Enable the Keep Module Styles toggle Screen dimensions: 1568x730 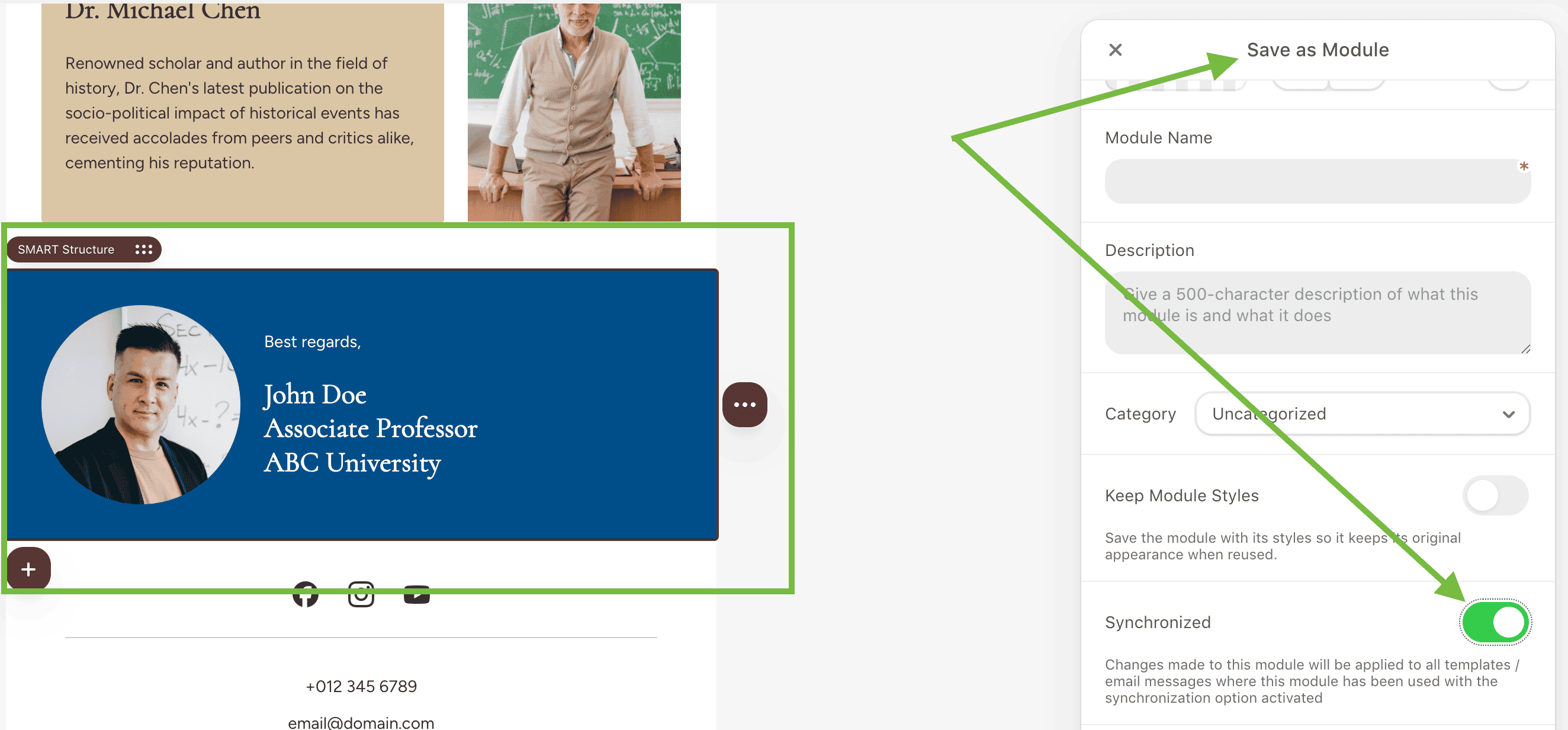click(x=1495, y=495)
